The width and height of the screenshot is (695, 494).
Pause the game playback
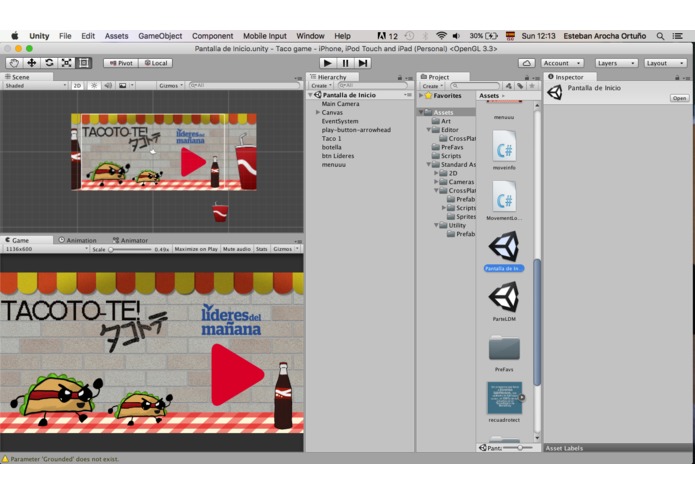(x=345, y=63)
